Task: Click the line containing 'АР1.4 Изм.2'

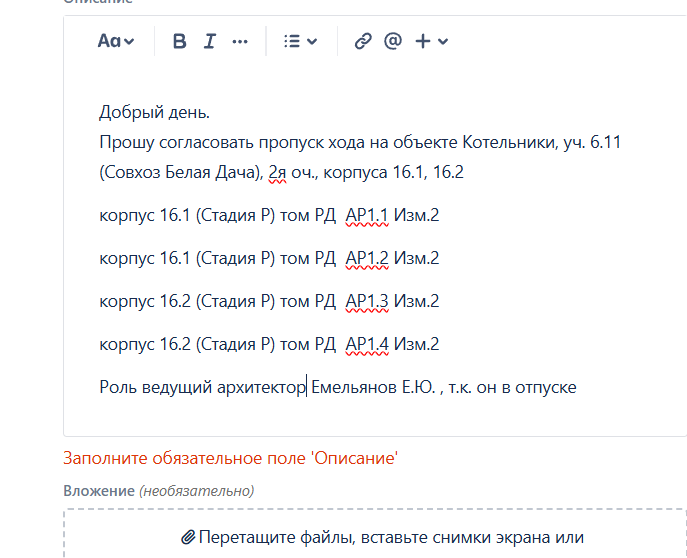Action: coord(269,344)
